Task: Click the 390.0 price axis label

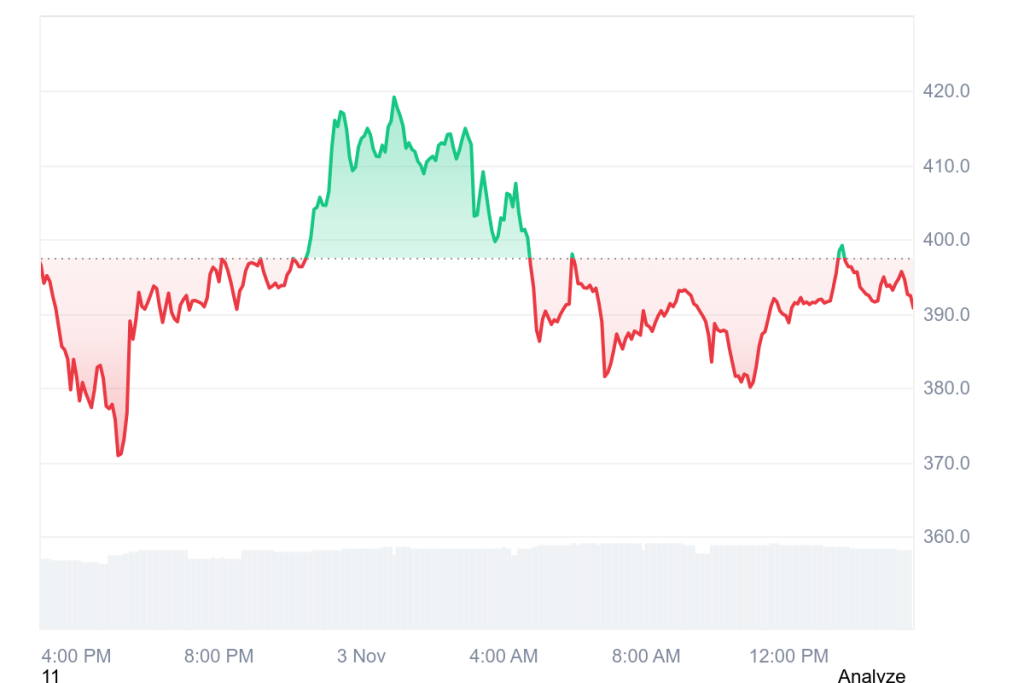Action: click(946, 315)
